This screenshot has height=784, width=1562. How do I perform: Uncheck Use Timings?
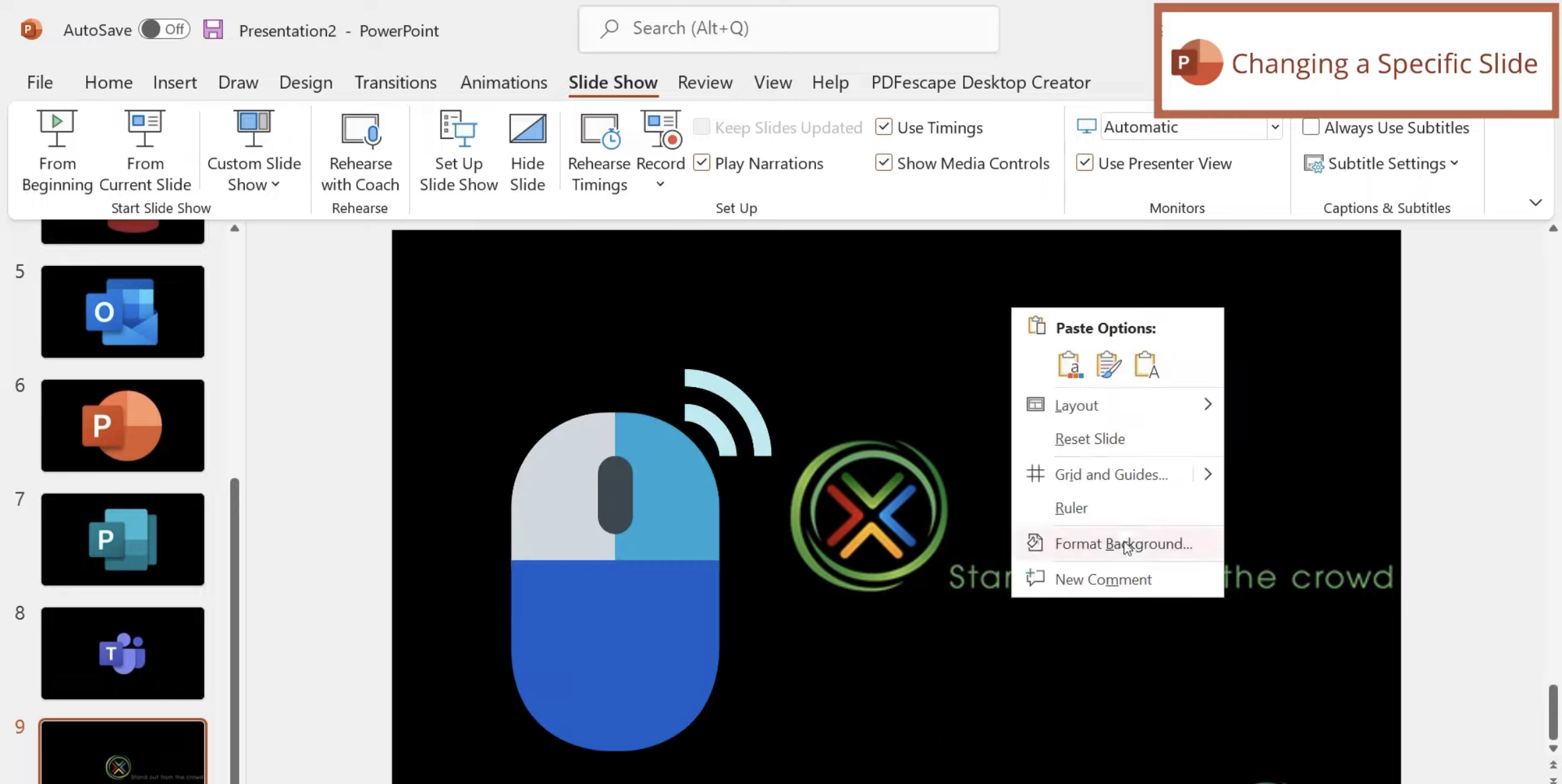tap(884, 127)
